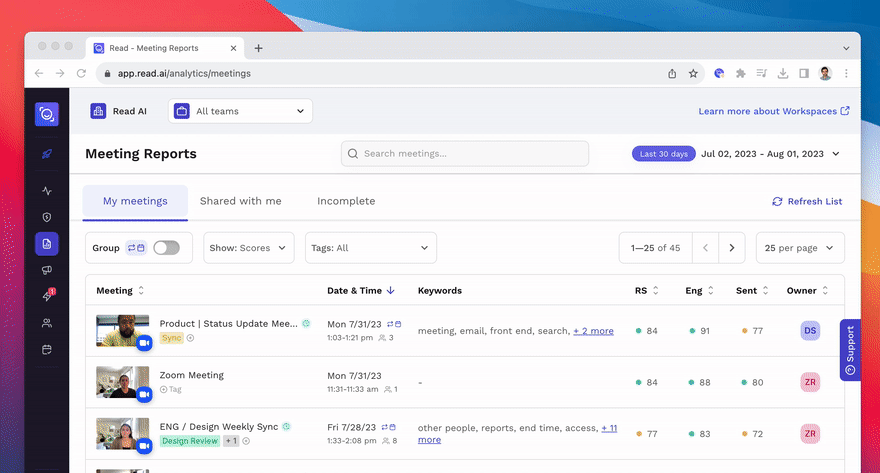The height and width of the screenshot is (473, 880).
Task: Open the activity pulse icon in sidebar
Action: click(47, 191)
